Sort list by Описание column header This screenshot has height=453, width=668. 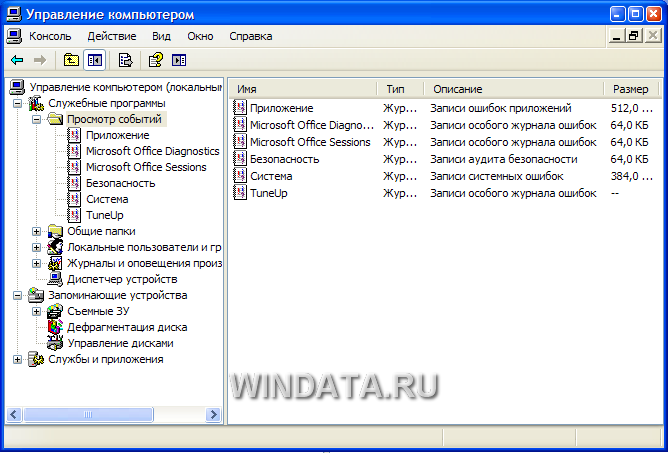point(514,89)
